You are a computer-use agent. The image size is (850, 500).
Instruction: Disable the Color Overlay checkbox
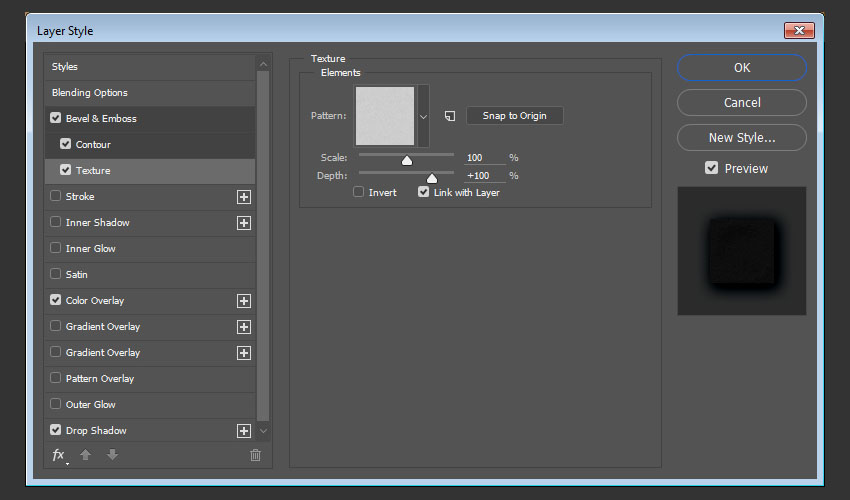click(x=55, y=300)
